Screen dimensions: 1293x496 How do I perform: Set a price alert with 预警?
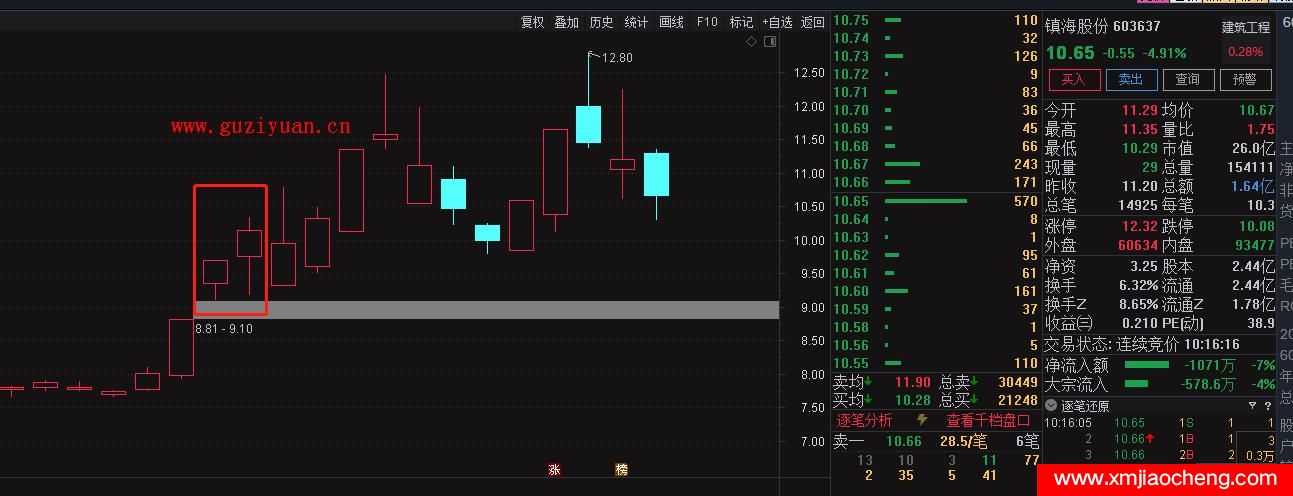[x=1244, y=80]
